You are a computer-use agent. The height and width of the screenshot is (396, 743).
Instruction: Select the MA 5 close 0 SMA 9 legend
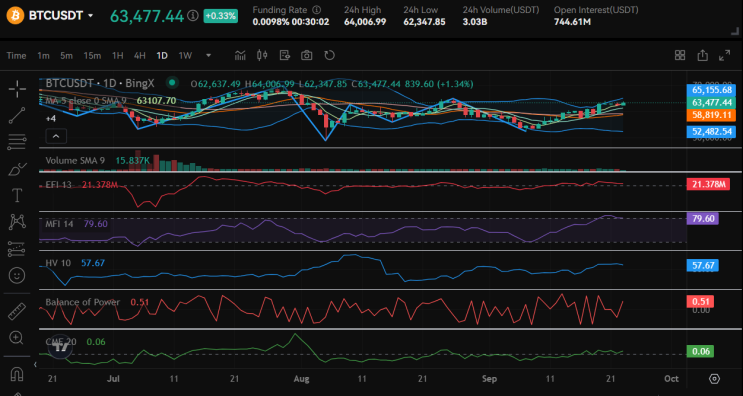click(x=86, y=100)
